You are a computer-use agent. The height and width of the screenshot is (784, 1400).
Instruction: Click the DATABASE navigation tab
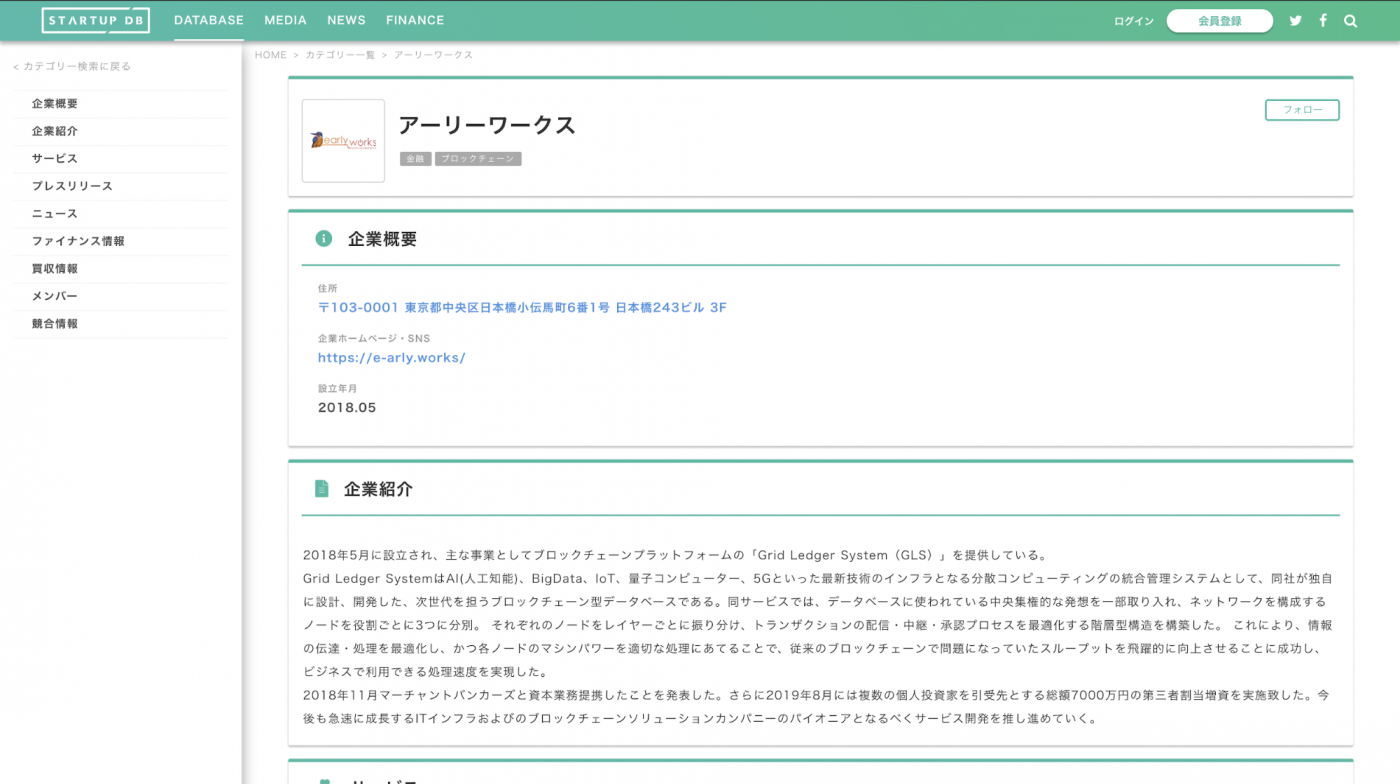(208, 20)
